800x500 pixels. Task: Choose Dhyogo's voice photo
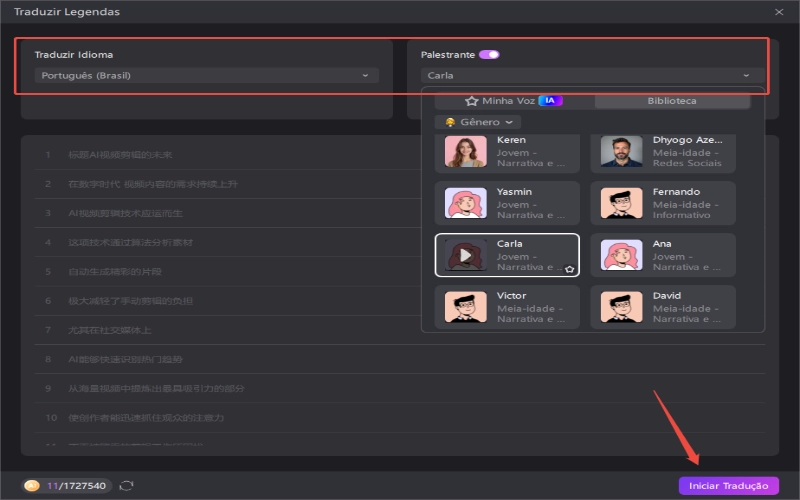click(x=621, y=152)
